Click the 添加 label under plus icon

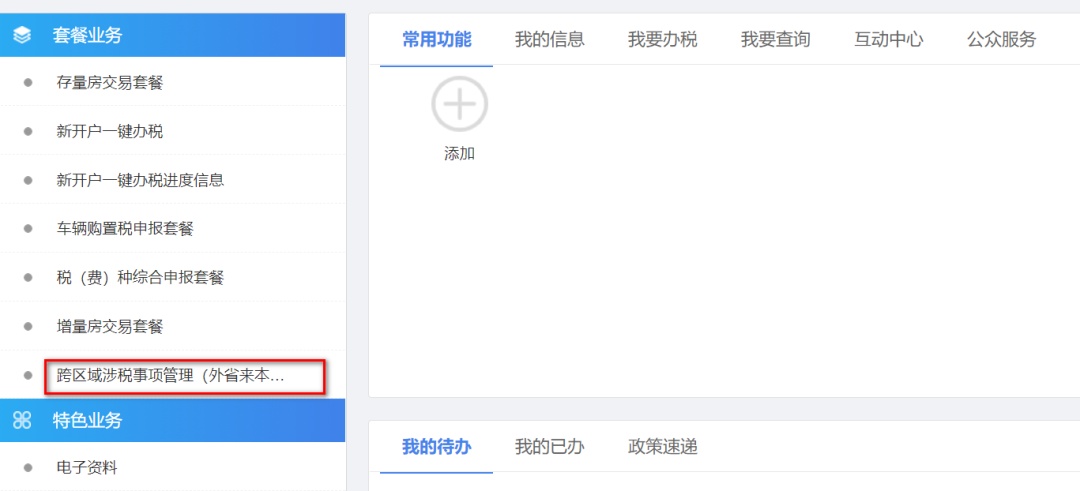(459, 154)
